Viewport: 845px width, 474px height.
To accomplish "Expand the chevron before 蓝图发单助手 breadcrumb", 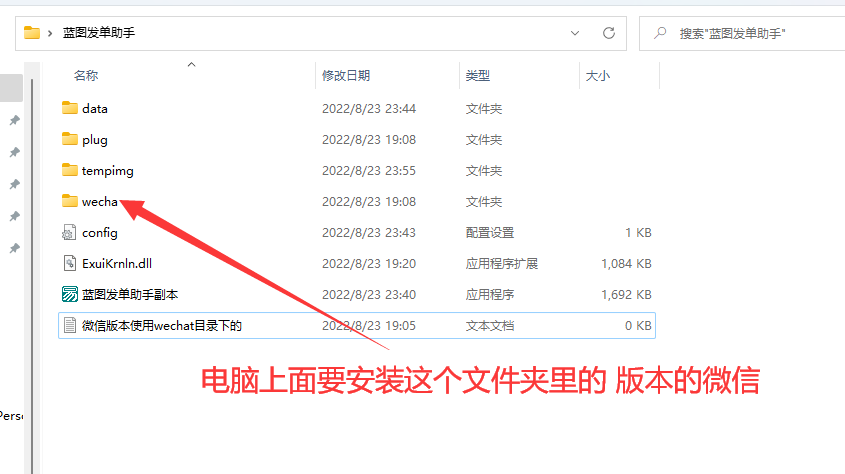I will click(x=50, y=33).
